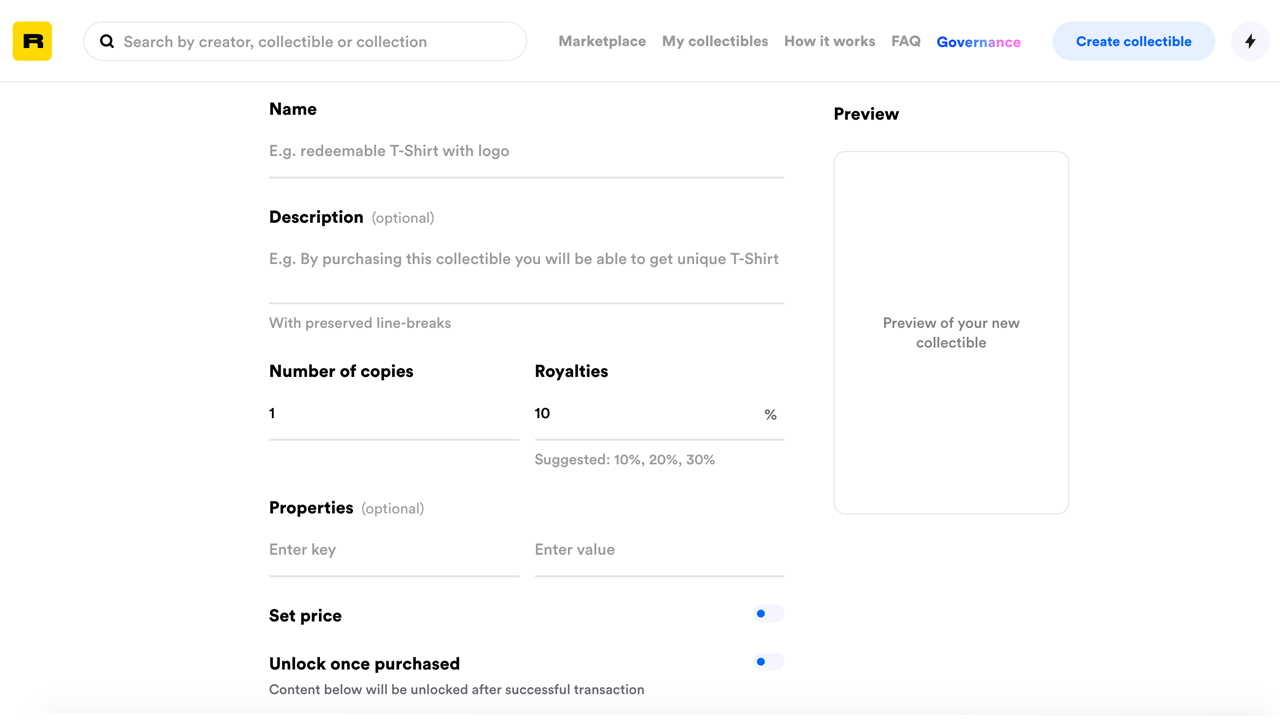Visit the FAQ page
This screenshot has width=1280, height=720.
coord(906,41)
